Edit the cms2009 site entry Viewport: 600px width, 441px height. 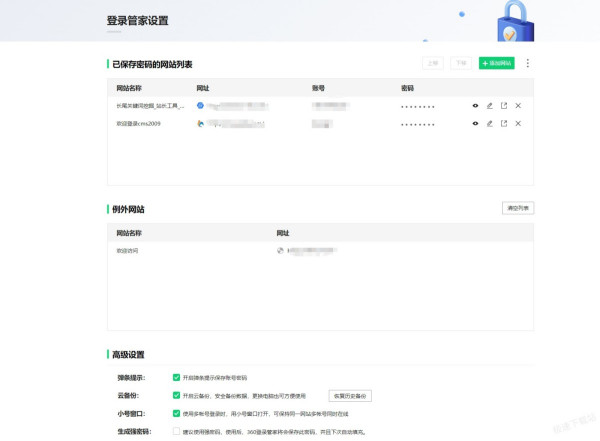coord(489,124)
